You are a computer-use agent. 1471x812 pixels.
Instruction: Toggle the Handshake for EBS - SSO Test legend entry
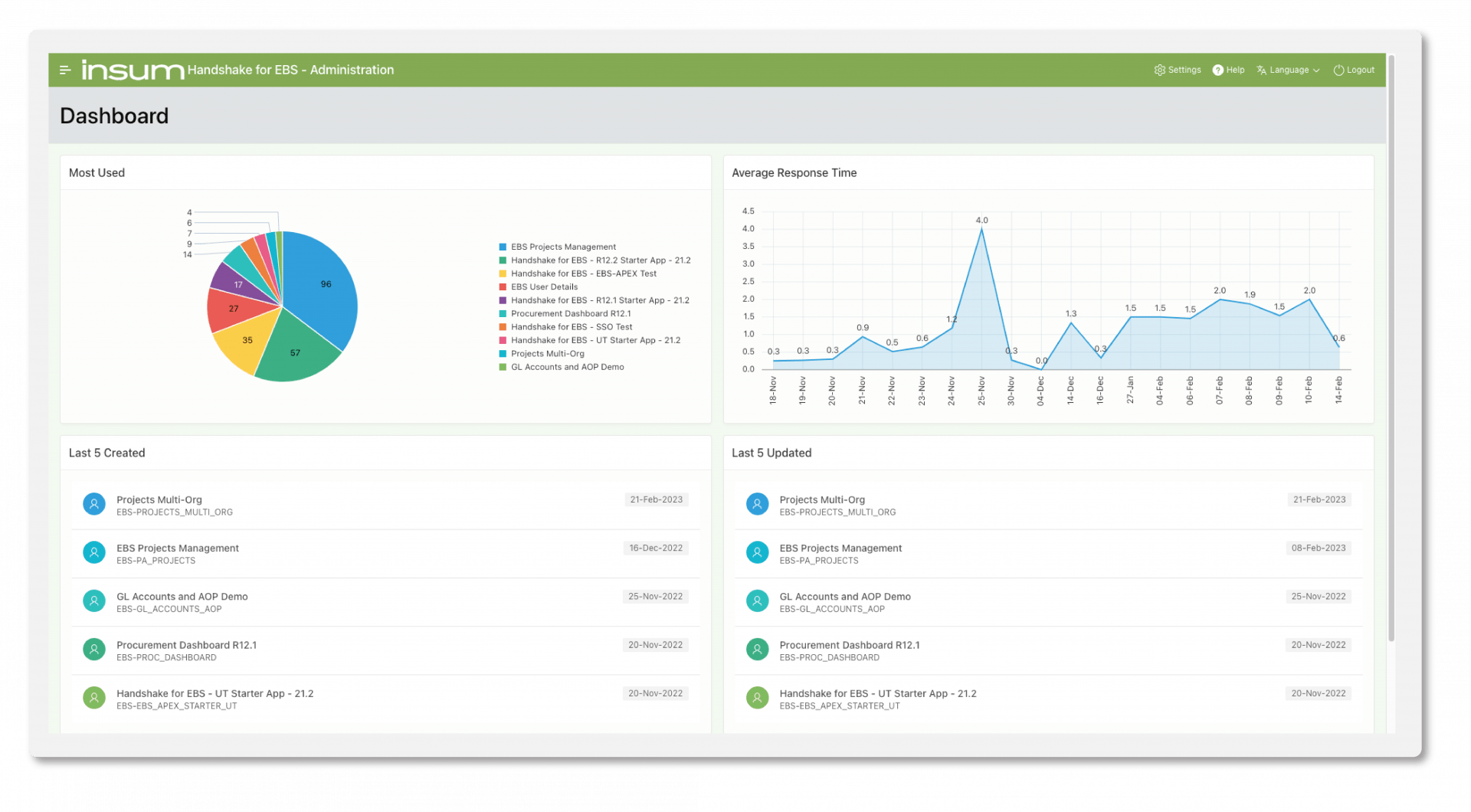(x=572, y=326)
